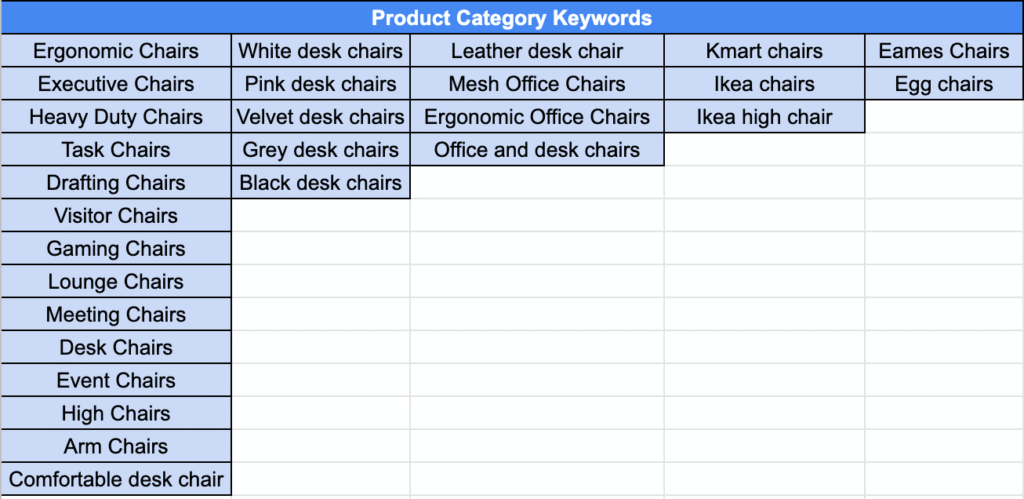Select the Ikea high chair cell

tap(764, 117)
